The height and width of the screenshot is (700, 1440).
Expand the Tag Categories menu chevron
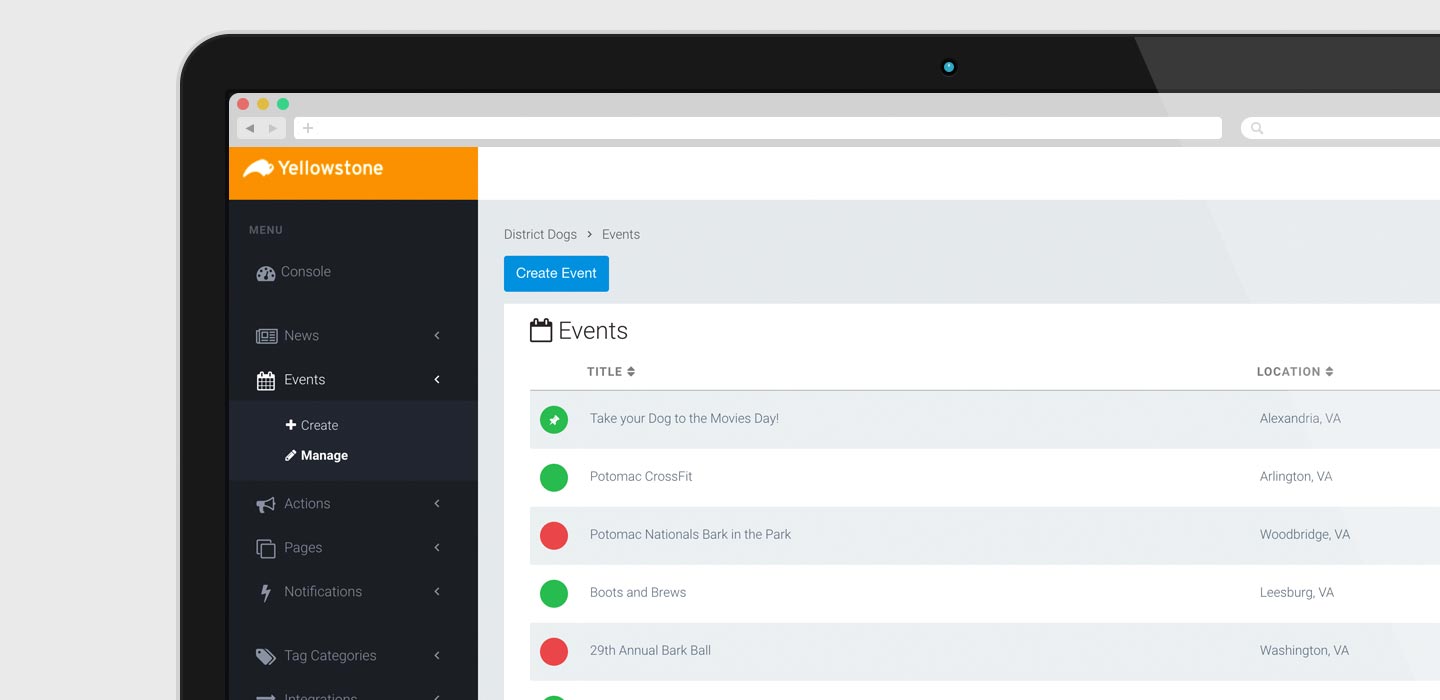tap(437, 656)
